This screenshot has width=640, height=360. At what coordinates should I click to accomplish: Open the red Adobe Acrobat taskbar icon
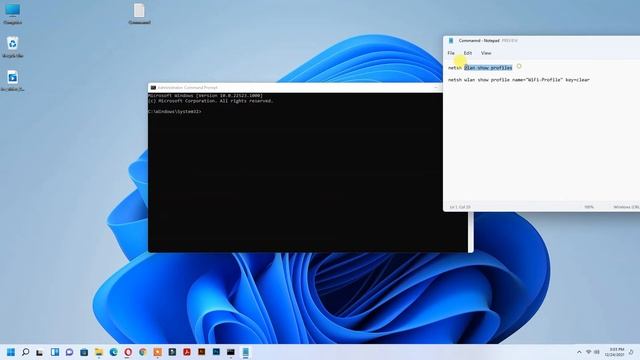(187, 352)
